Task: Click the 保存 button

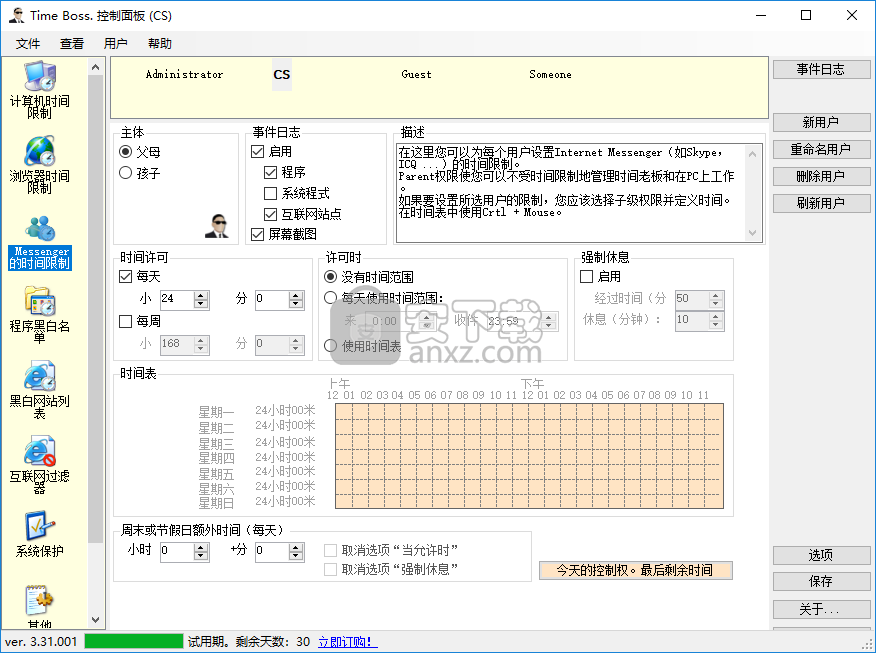Action: coord(821,581)
